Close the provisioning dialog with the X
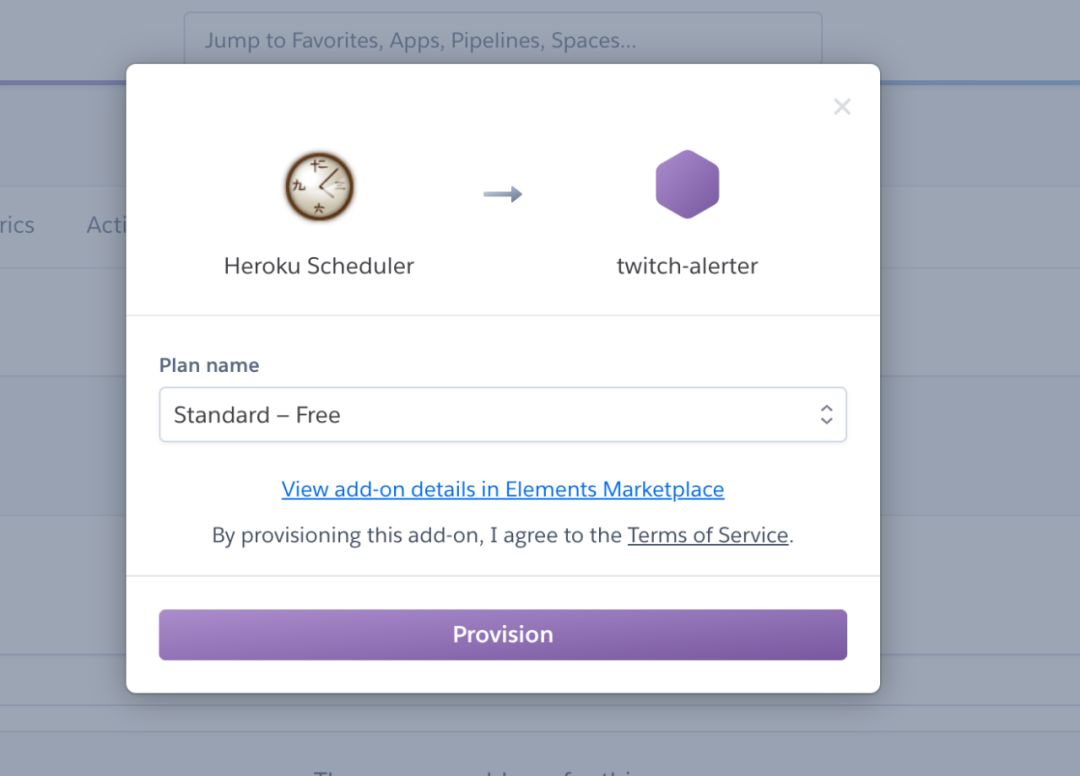Viewport: 1080px width, 776px height. 842,107
